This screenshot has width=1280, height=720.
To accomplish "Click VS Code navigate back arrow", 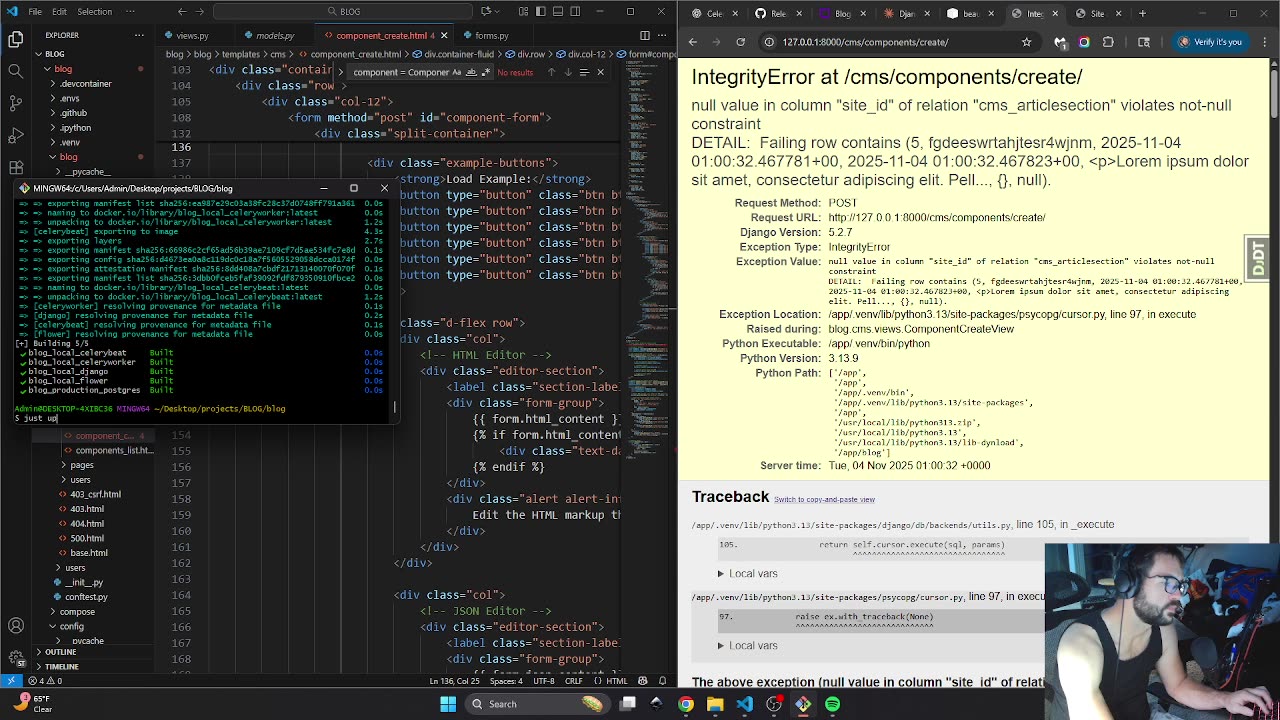I will [x=182, y=11].
